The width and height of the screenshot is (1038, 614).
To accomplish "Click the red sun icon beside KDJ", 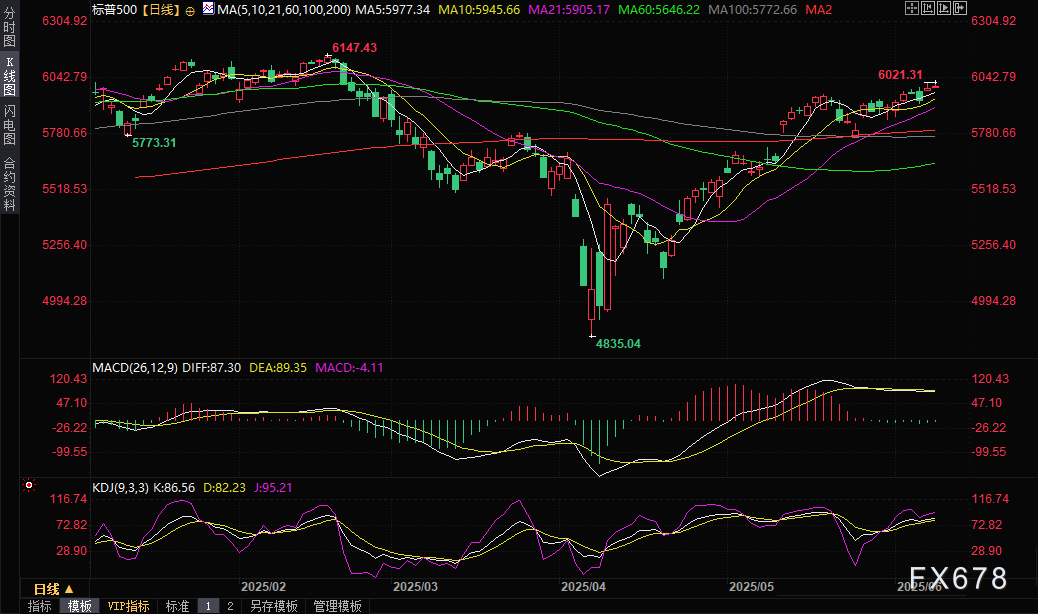I will coord(29,485).
